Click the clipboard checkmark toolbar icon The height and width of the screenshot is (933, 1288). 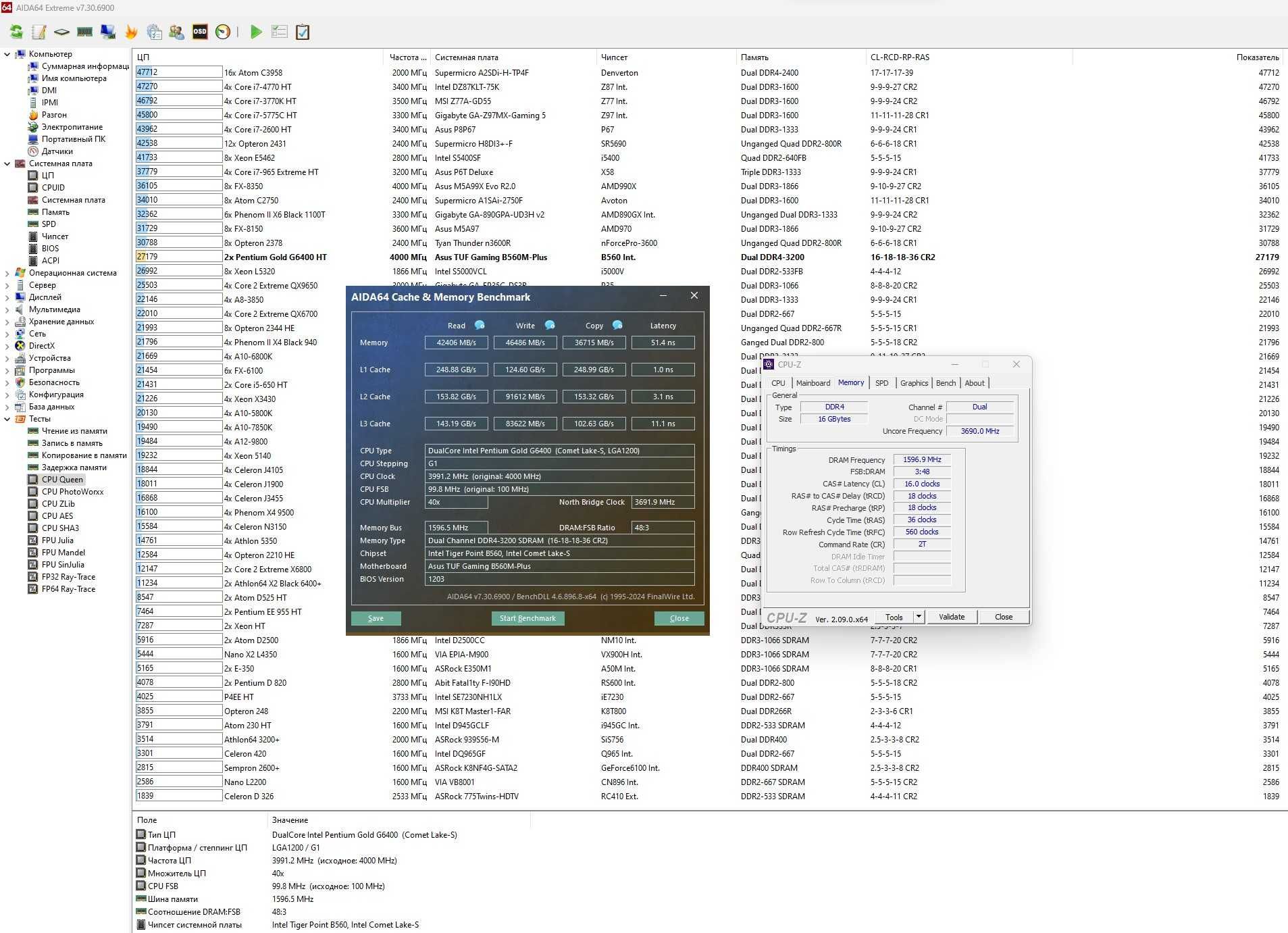303,32
